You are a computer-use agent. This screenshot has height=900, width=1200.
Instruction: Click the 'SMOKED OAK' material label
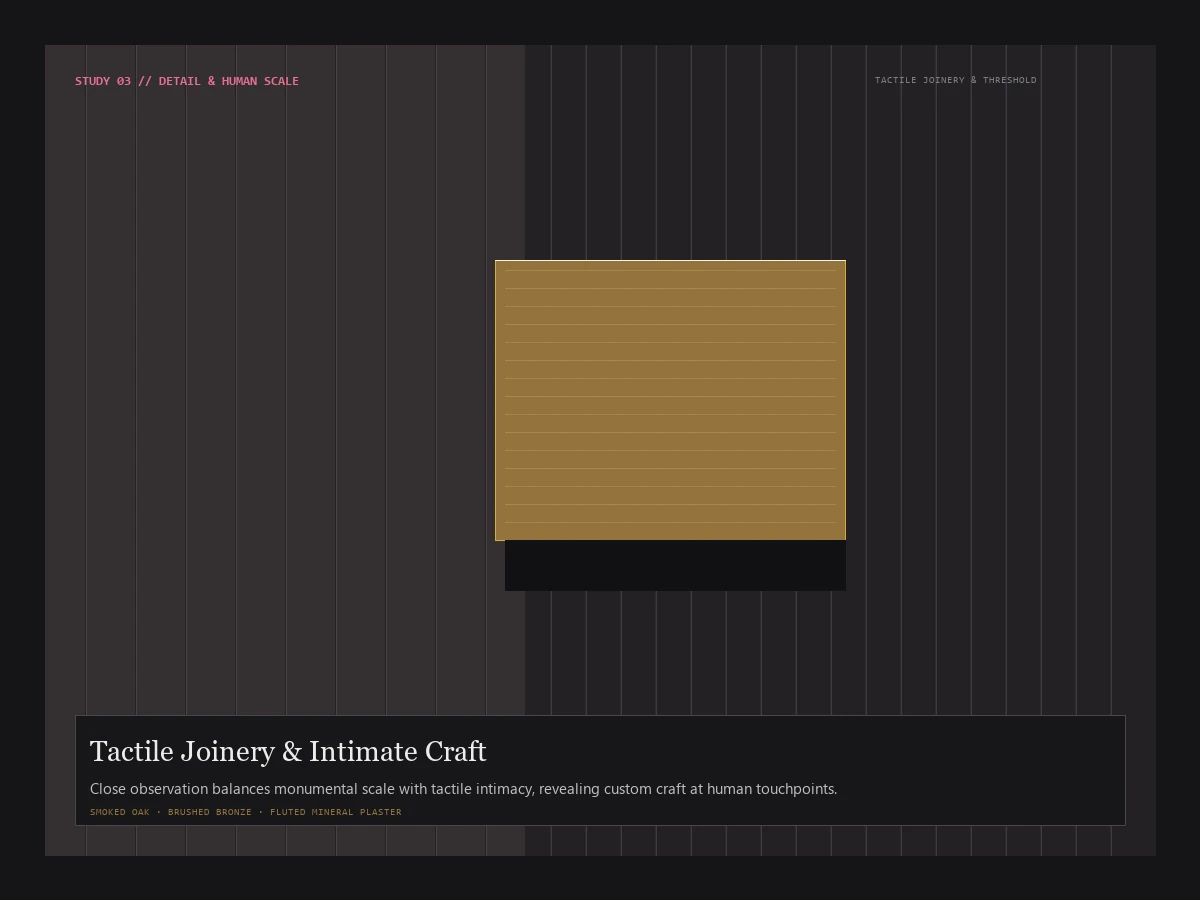120,812
